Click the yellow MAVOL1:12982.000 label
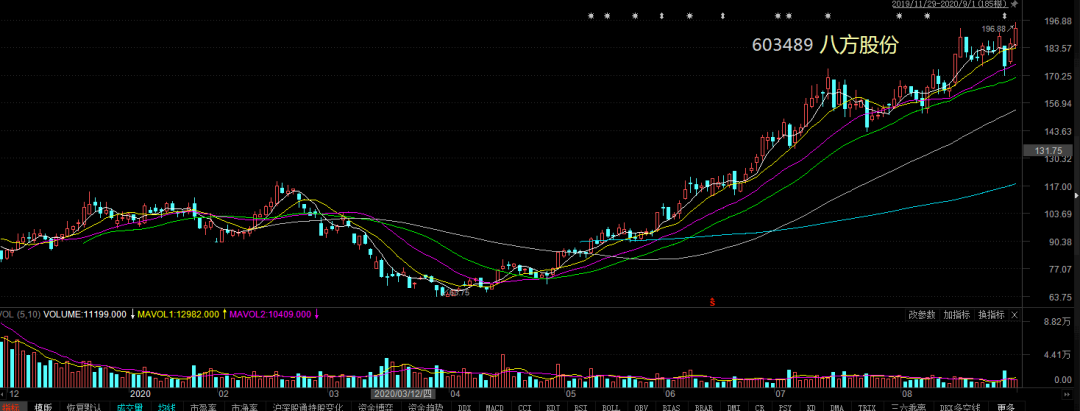This screenshot has width=1080, height=411. [x=179, y=315]
